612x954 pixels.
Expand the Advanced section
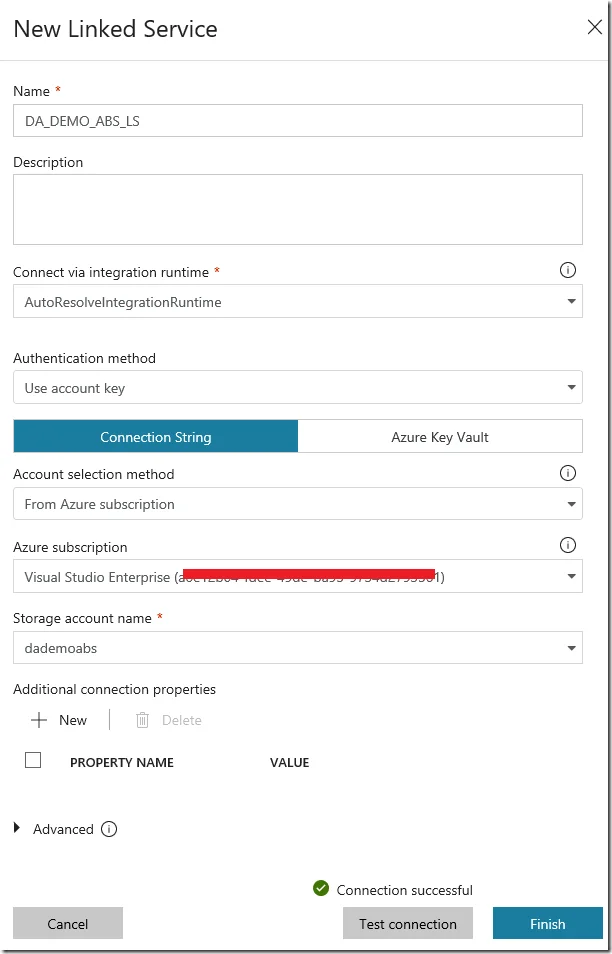pos(18,829)
